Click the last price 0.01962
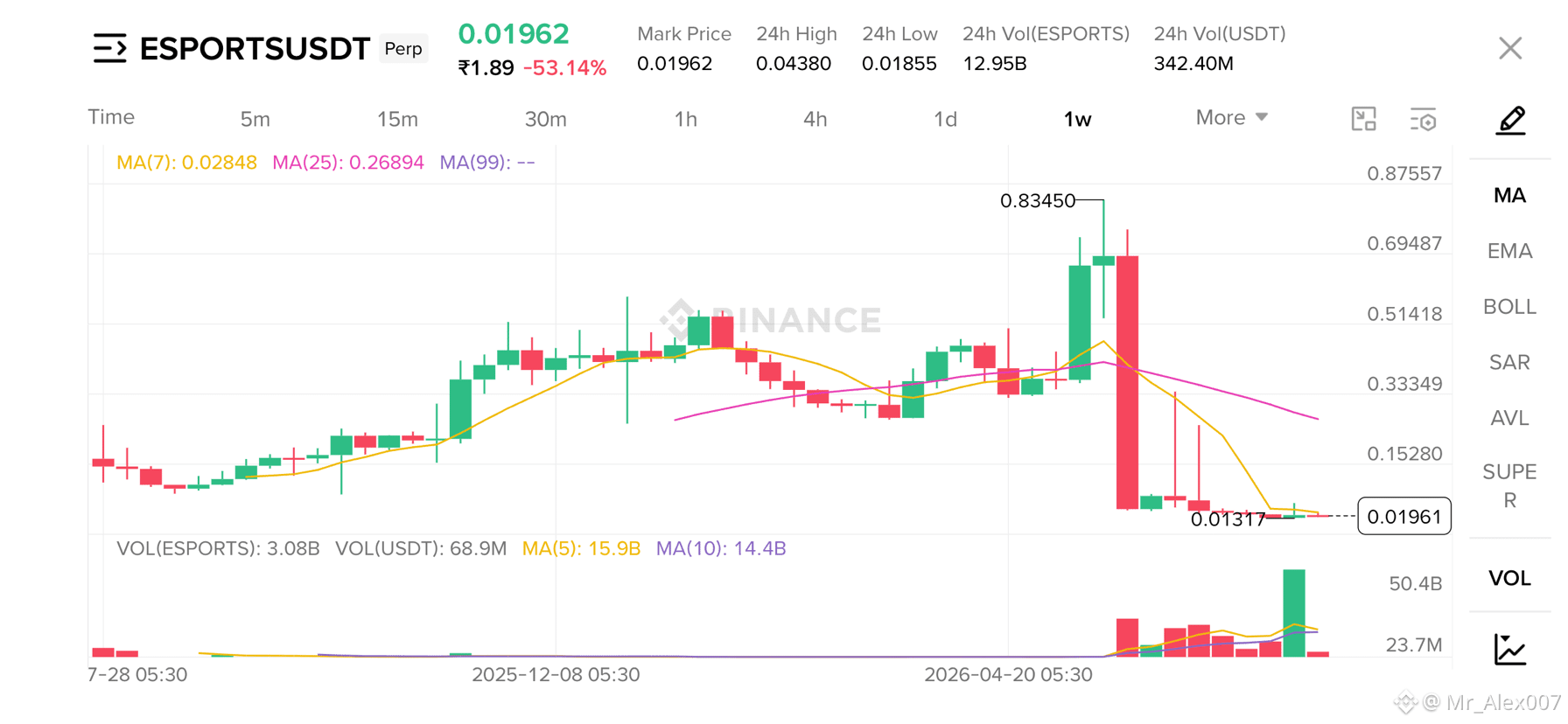1568x724 pixels. 514,34
